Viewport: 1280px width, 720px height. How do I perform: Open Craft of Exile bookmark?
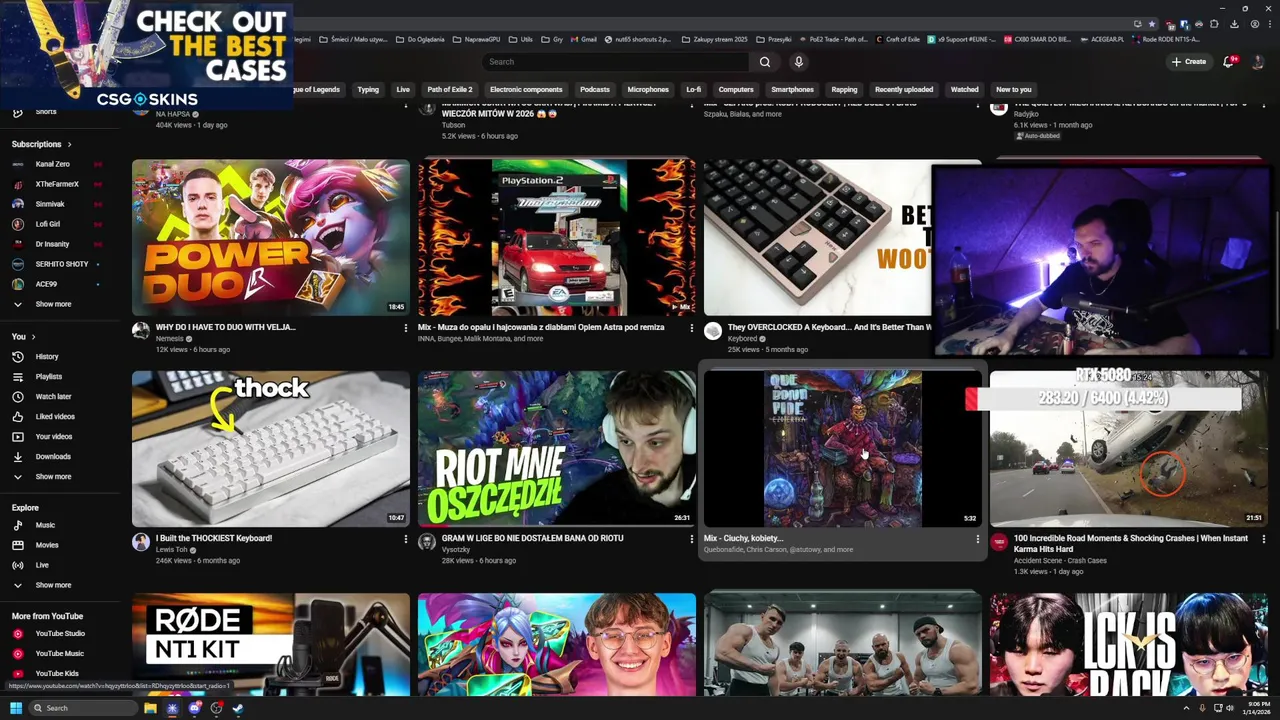point(898,39)
